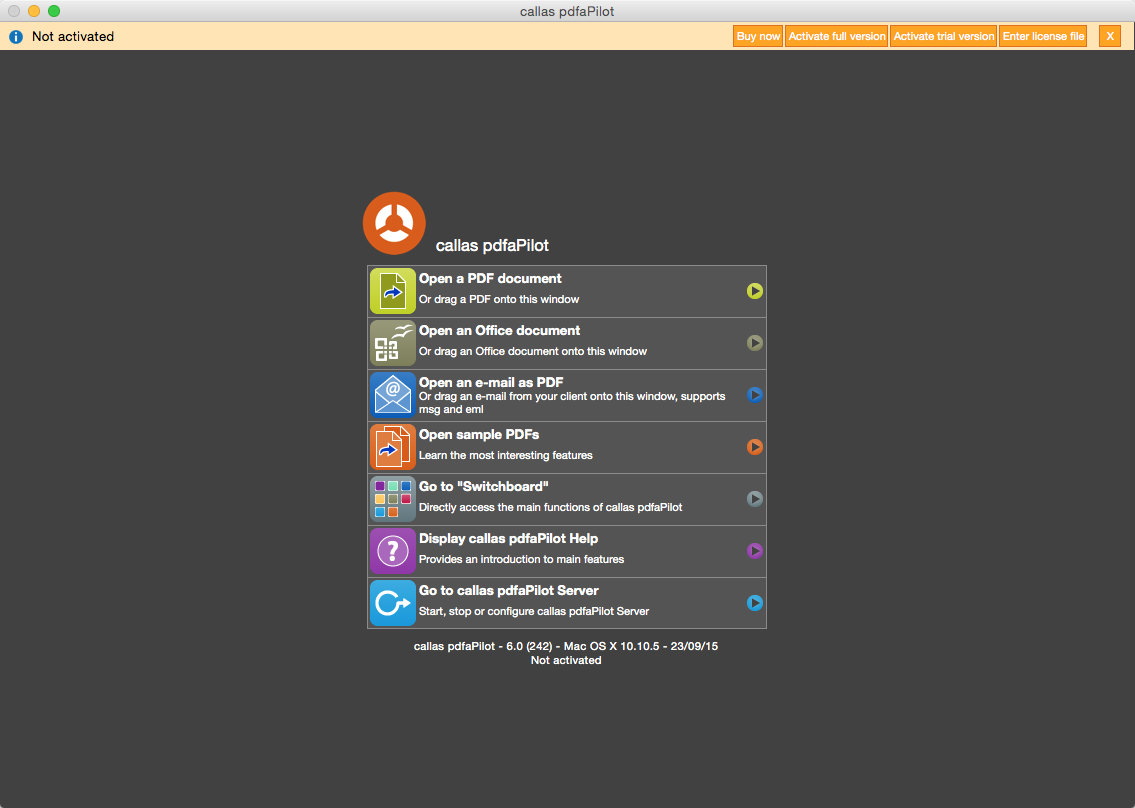This screenshot has width=1135, height=808.
Task: Click green play arrow for Open a PDF
Action: 755,291
